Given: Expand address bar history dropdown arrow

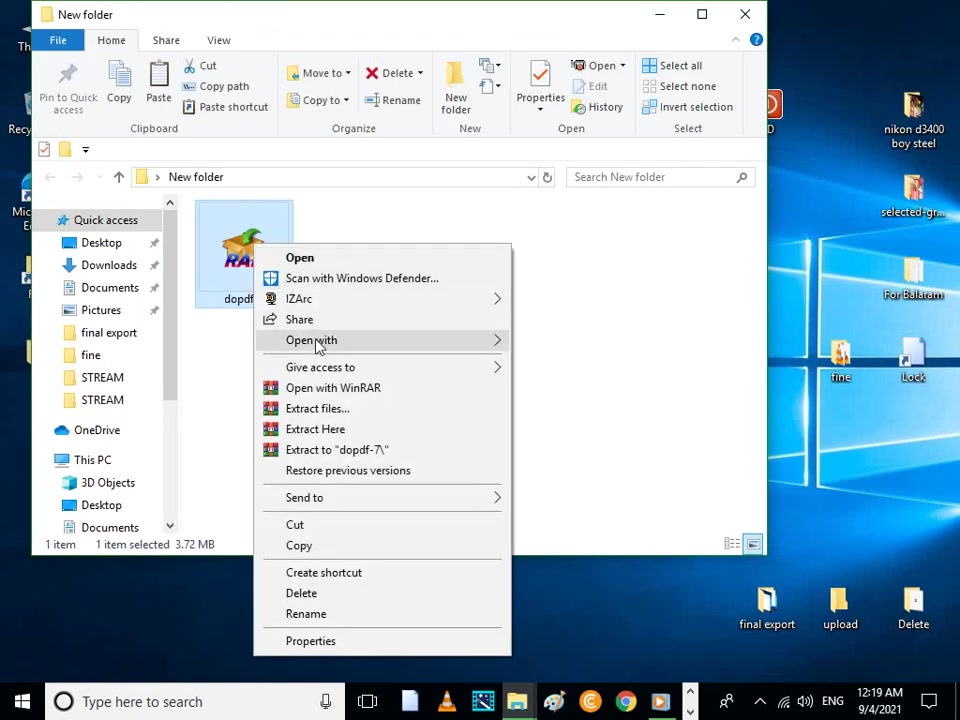Looking at the screenshot, I should click(531, 178).
